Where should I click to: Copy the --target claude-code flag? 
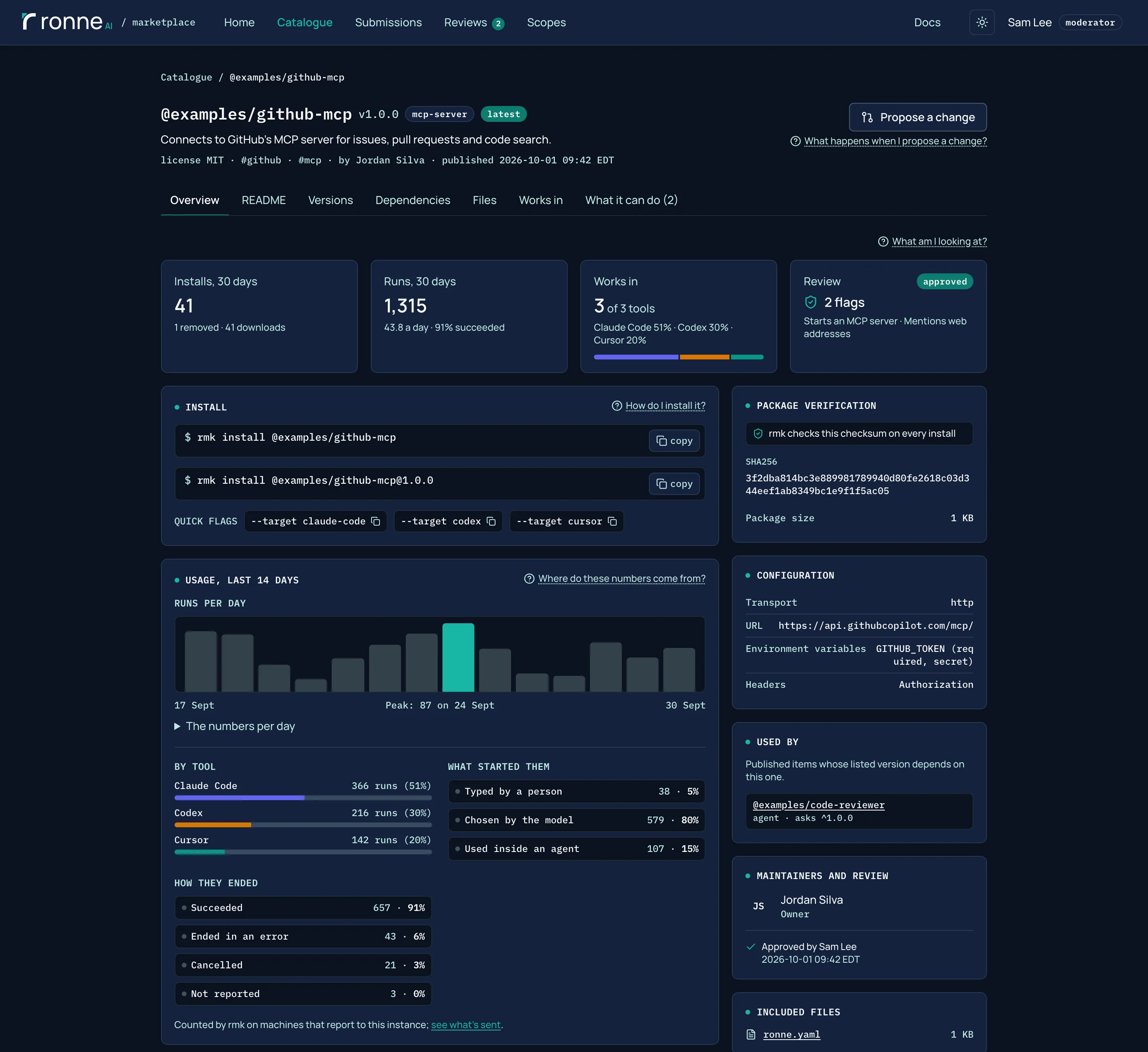[376, 522]
